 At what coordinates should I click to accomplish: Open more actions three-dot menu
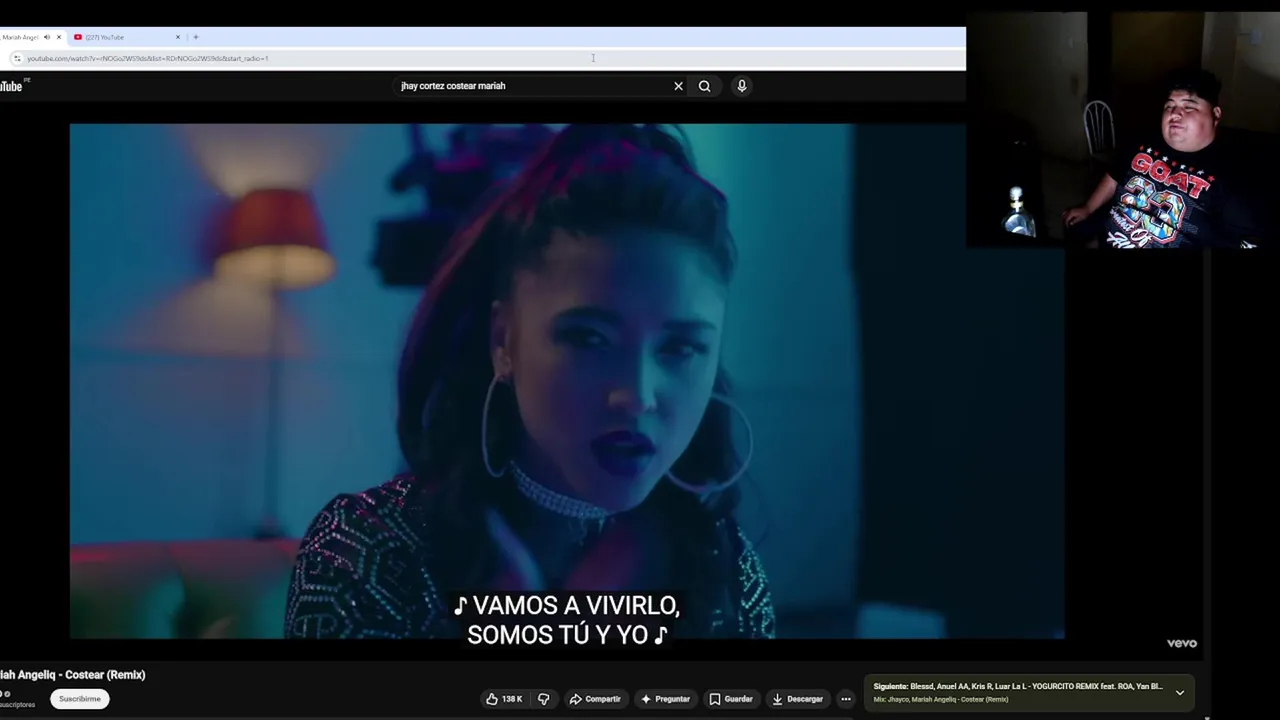click(x=846, y=699)
